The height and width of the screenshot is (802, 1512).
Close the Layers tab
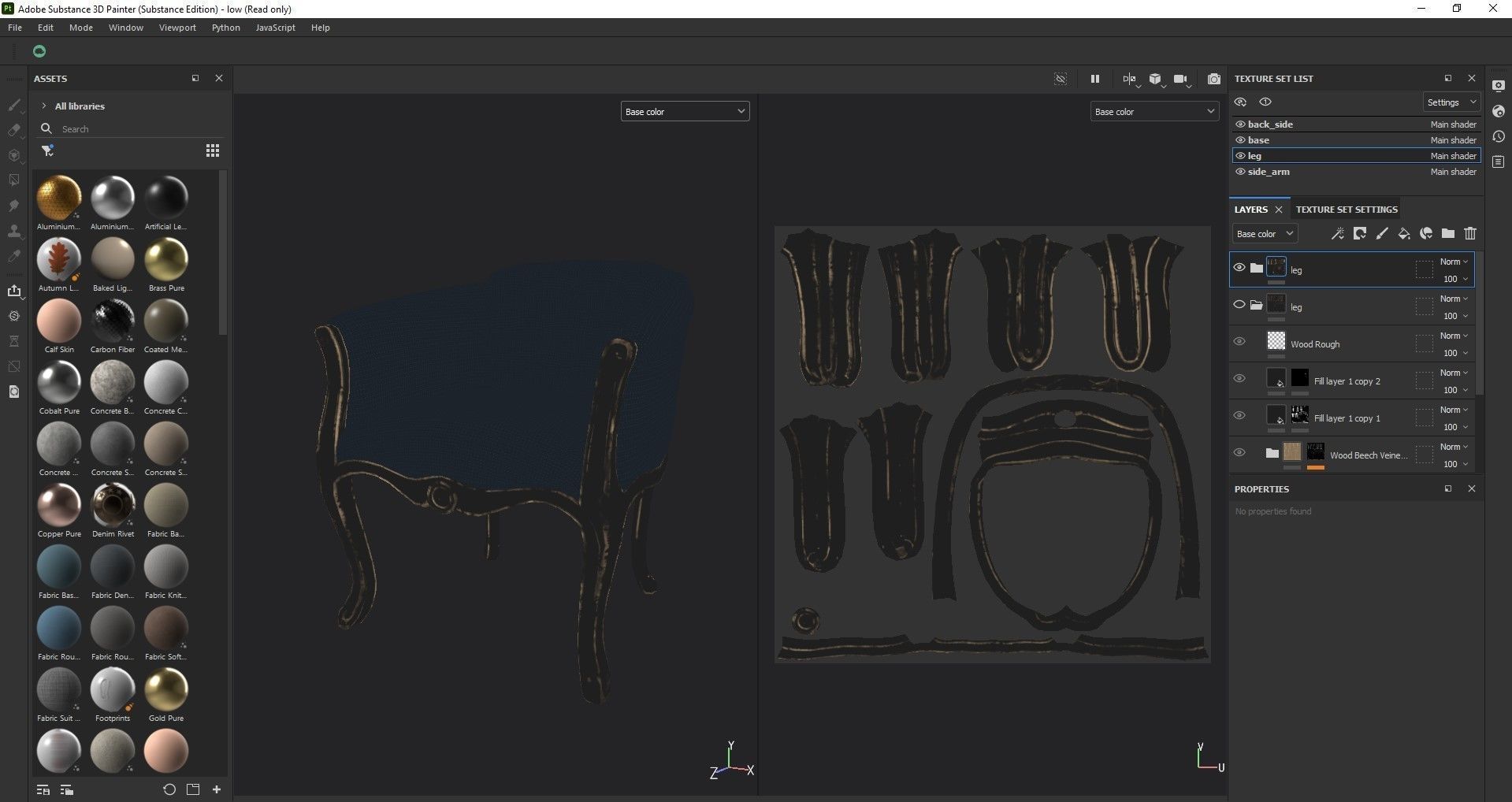[1279, 210]
